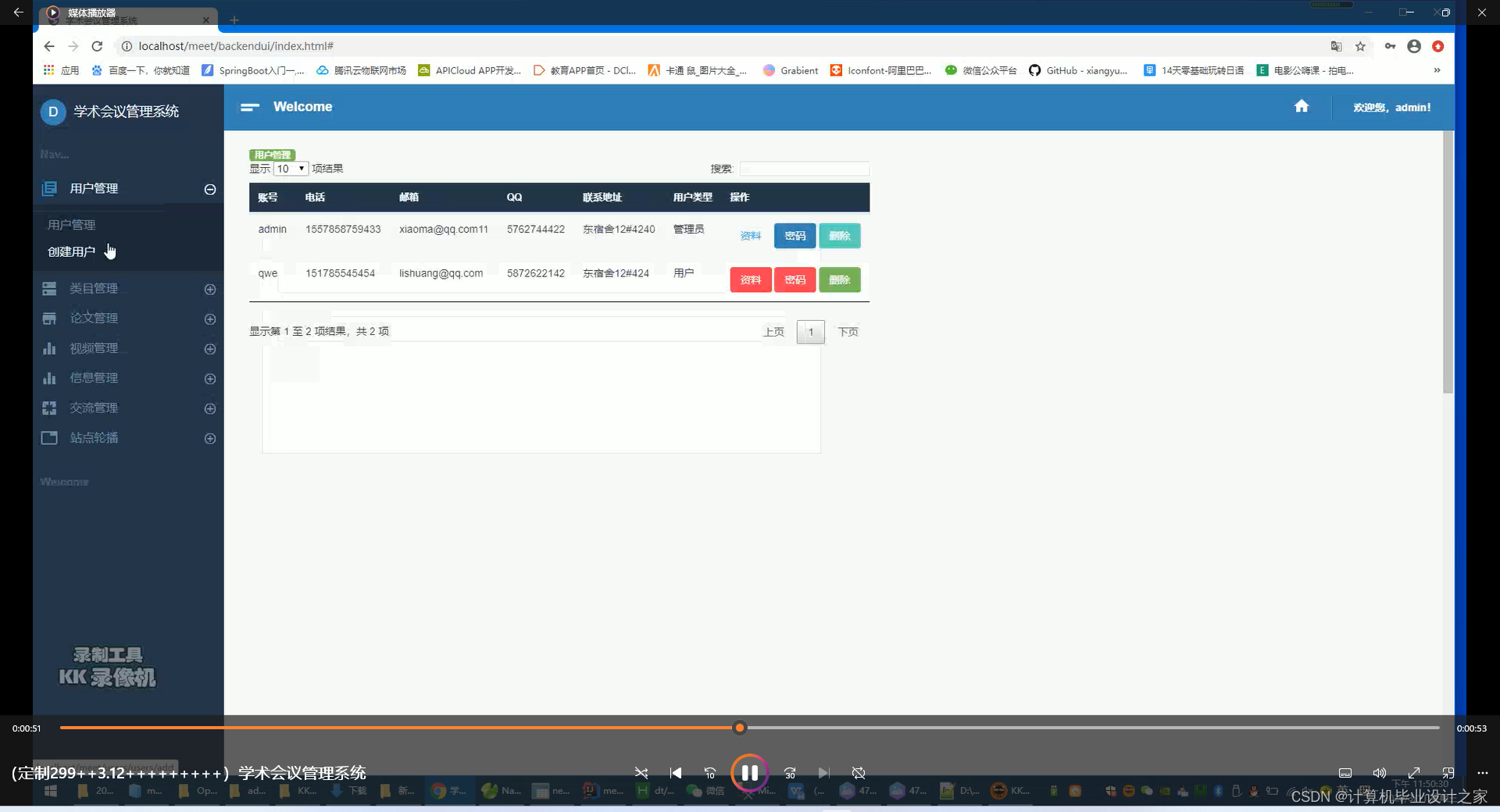Click the 站点轮播 sidebar icon
1500x812 pixels.
(x=49, y=437)
